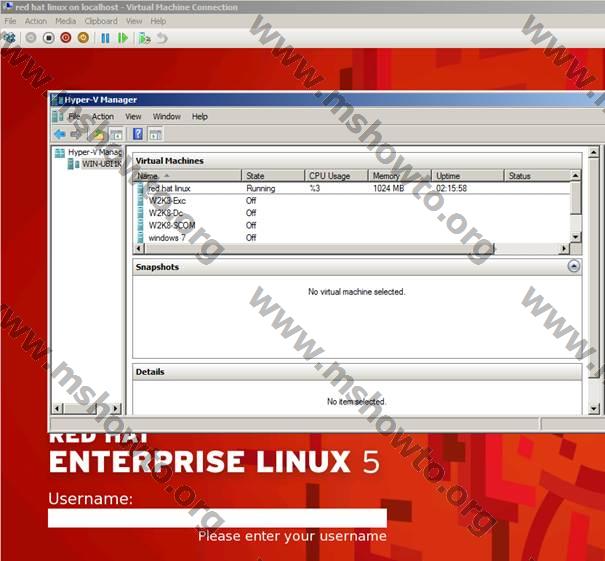Sort by the Memory column header
Viewport: 605px width, 561px height.
point(400,176)
